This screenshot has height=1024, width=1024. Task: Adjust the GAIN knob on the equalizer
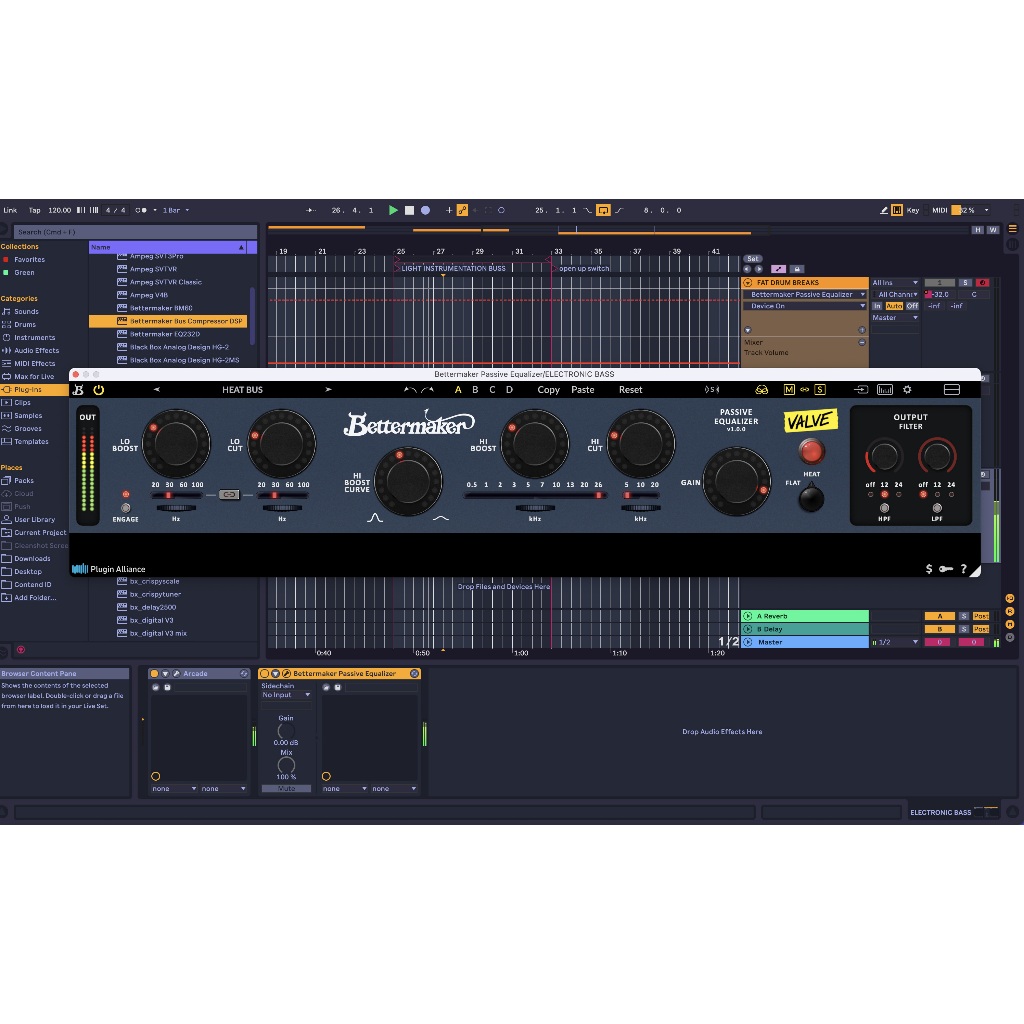click(736, 481)
